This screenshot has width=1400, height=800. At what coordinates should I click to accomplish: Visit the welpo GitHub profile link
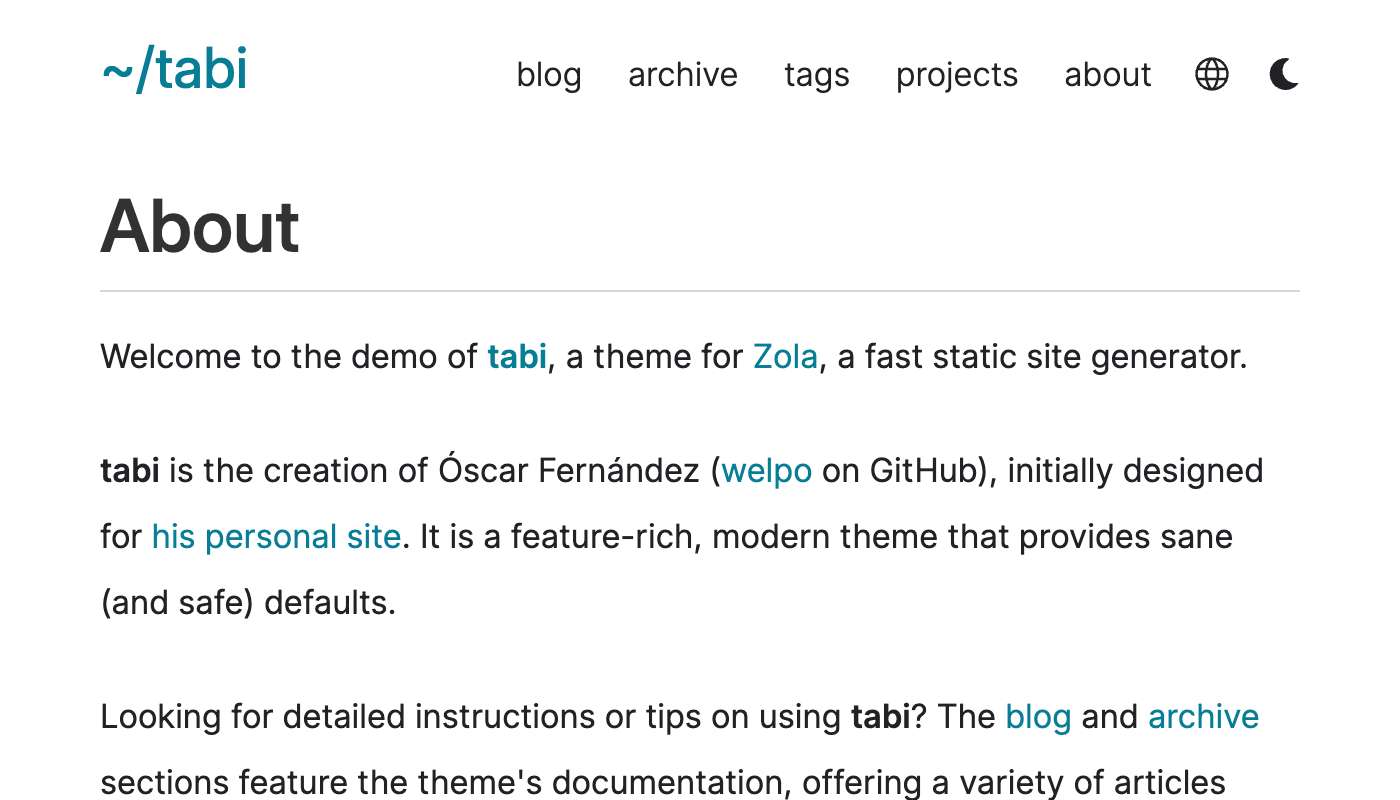pyautogui.click(x=766, y=471)
